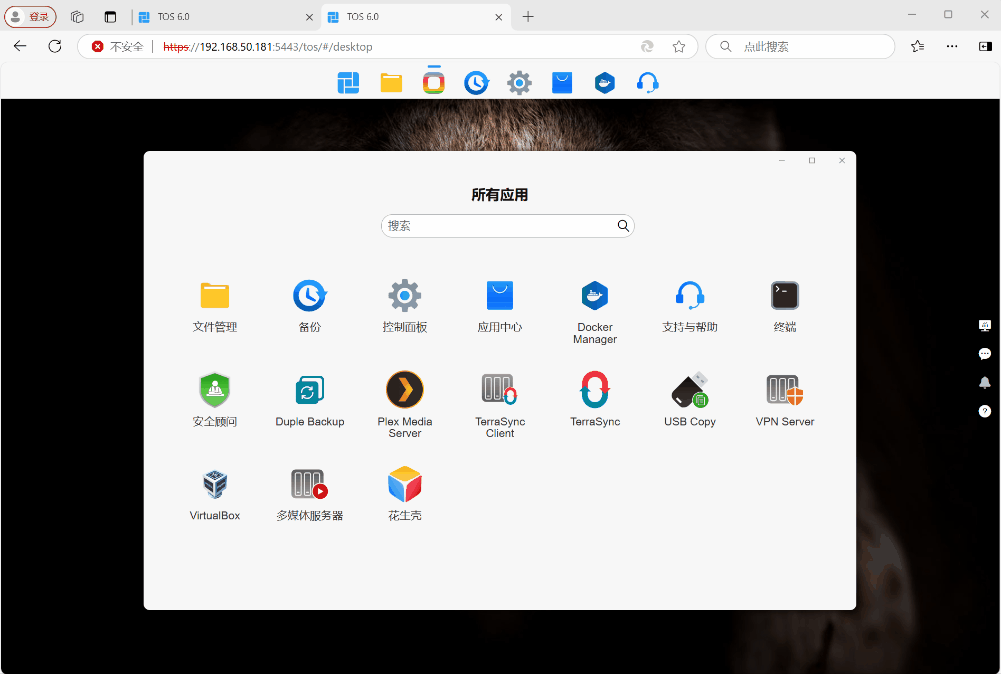Viewport: 1001px width, 674px height.
Task: Open the support headset in the top dock
Action: point(647,83)
